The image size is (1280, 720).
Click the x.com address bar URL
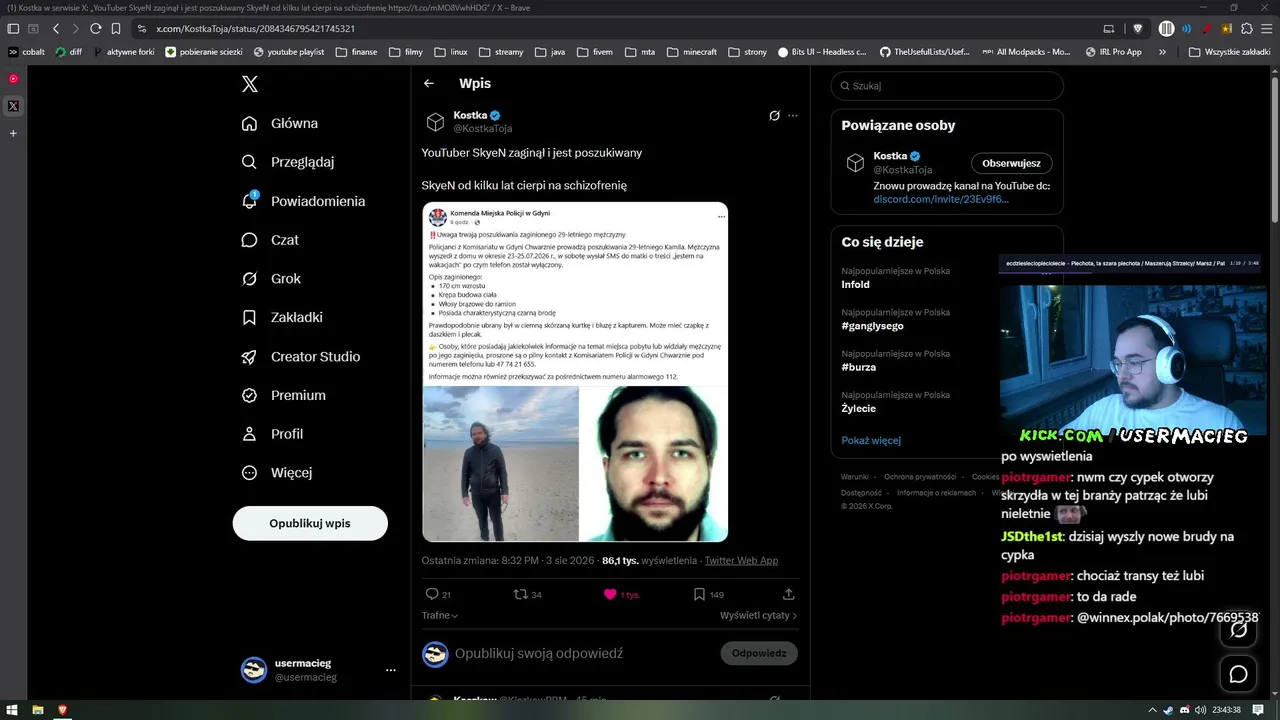[256, 29]
